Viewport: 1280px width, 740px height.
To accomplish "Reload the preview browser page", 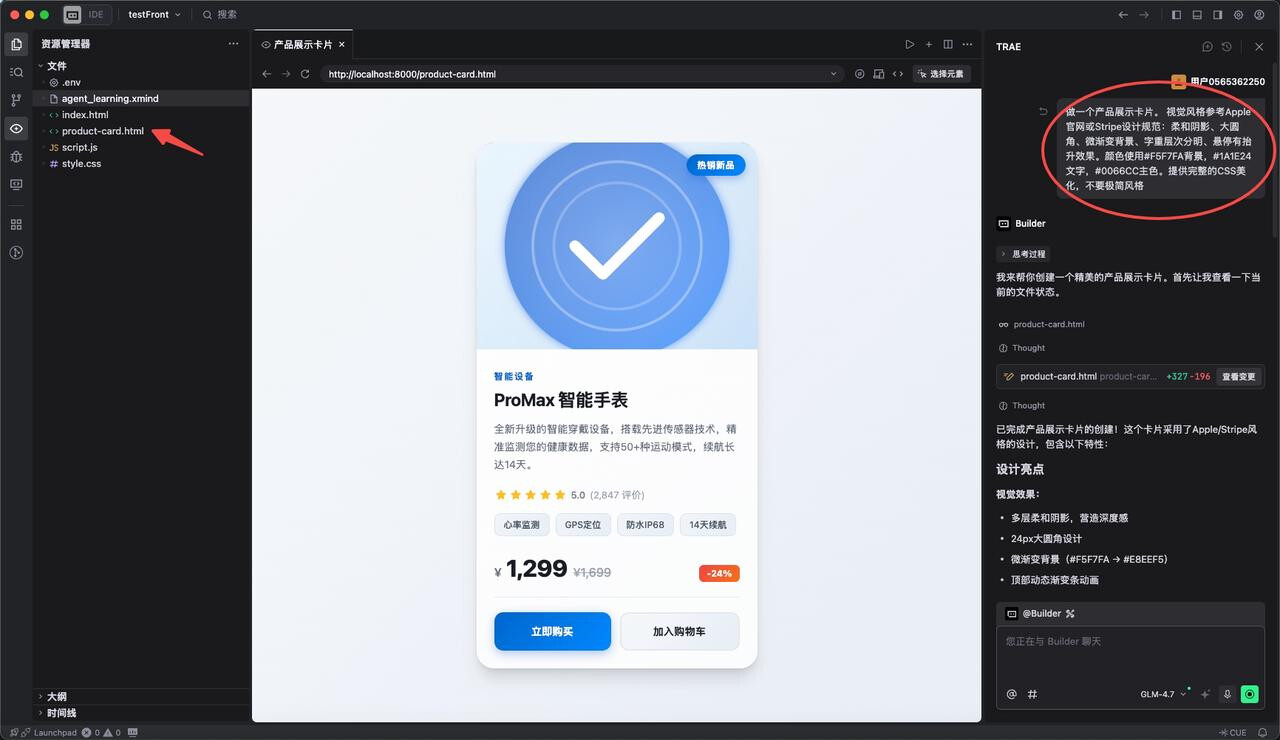I will click(305, 74).
